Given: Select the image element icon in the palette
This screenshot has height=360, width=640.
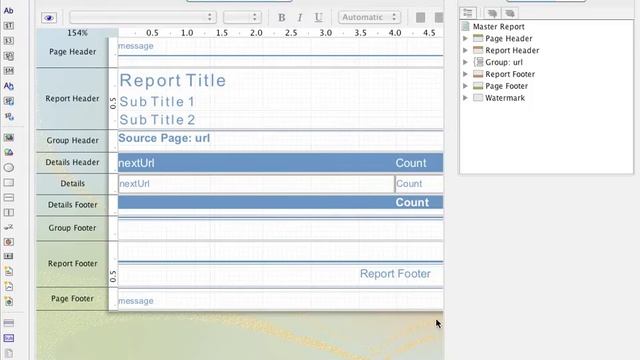Looking at the screenshot, I should click(9, 153).
